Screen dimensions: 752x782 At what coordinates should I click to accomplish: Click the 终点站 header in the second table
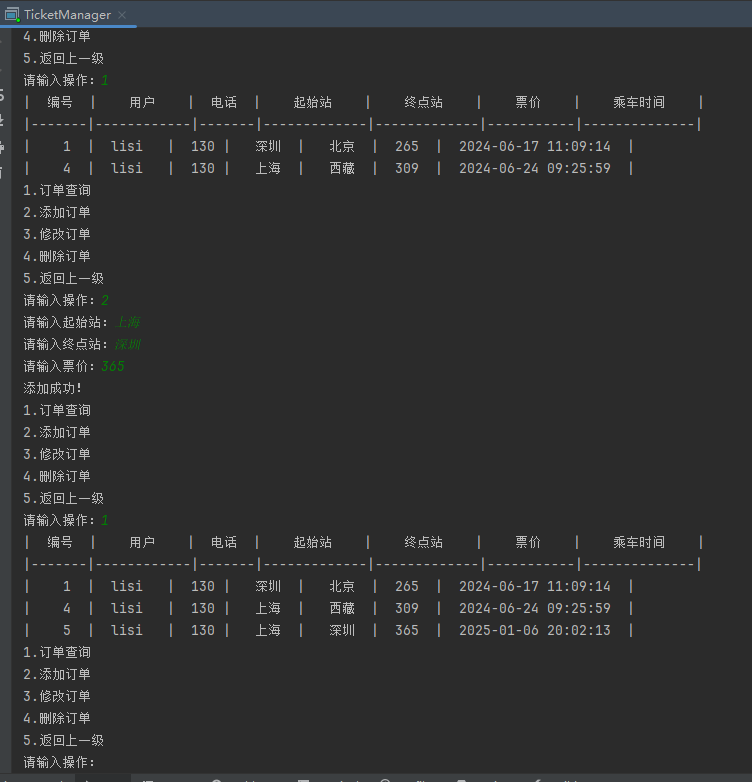(423, 542)
